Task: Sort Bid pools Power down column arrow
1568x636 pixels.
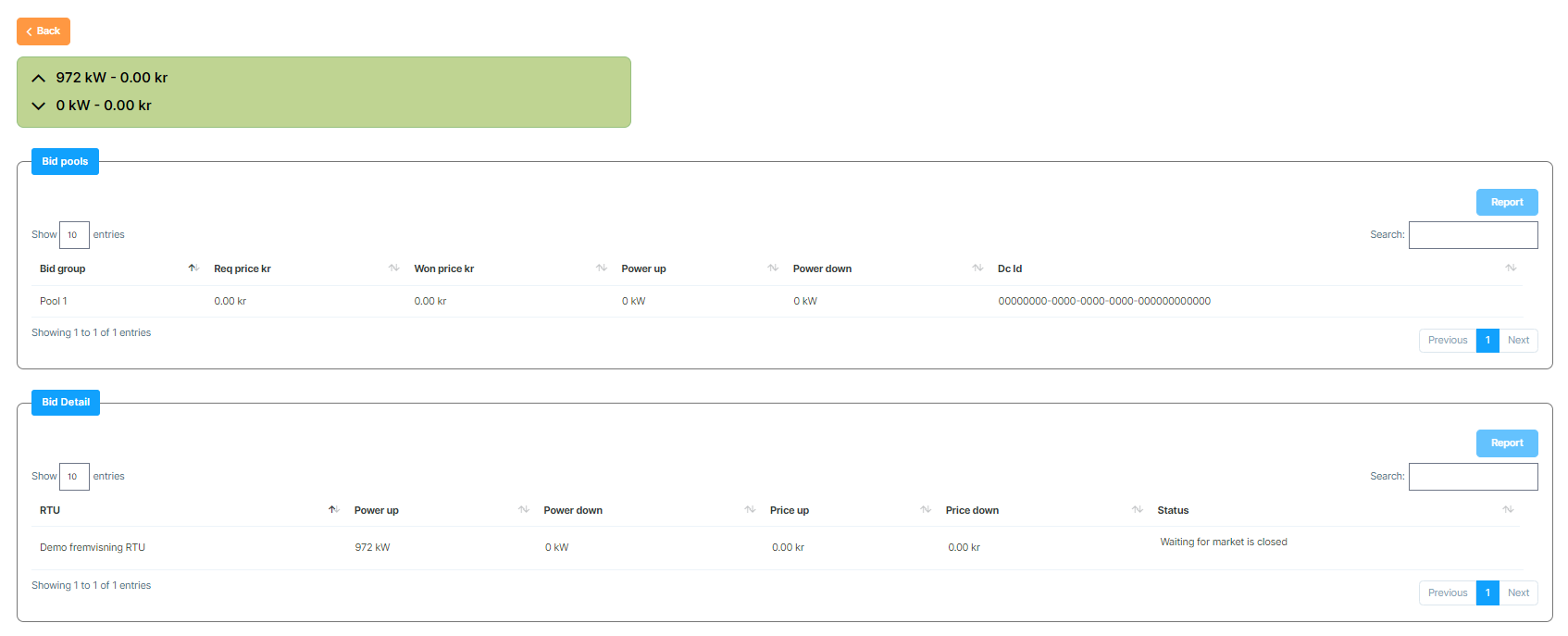Action: (977, 268)
